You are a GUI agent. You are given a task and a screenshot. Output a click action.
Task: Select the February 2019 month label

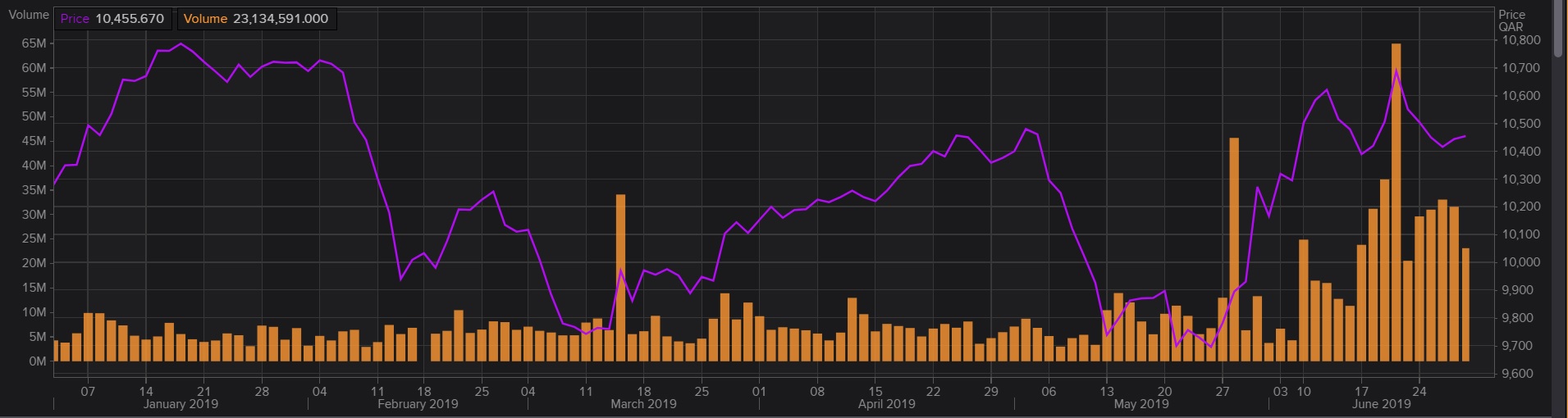click(418, 404)
